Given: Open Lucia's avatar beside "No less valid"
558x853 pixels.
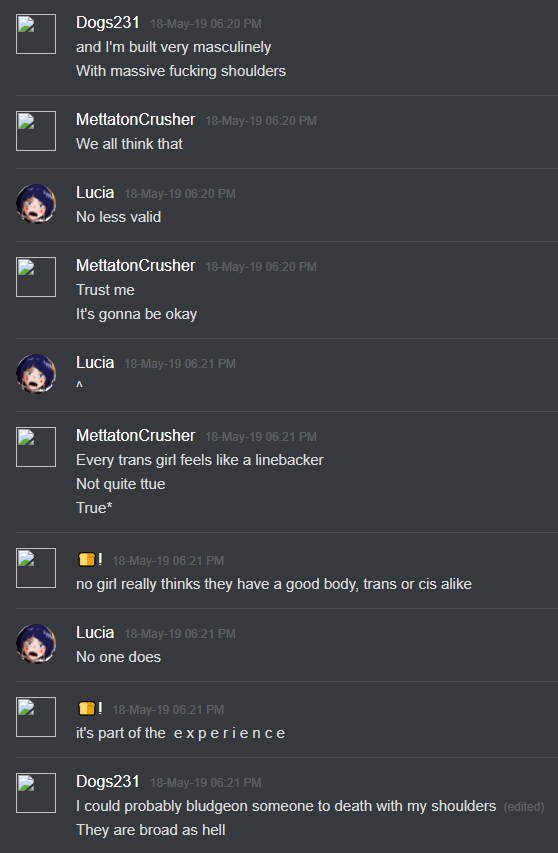Looking at the screenshot, I should [36, 204].
